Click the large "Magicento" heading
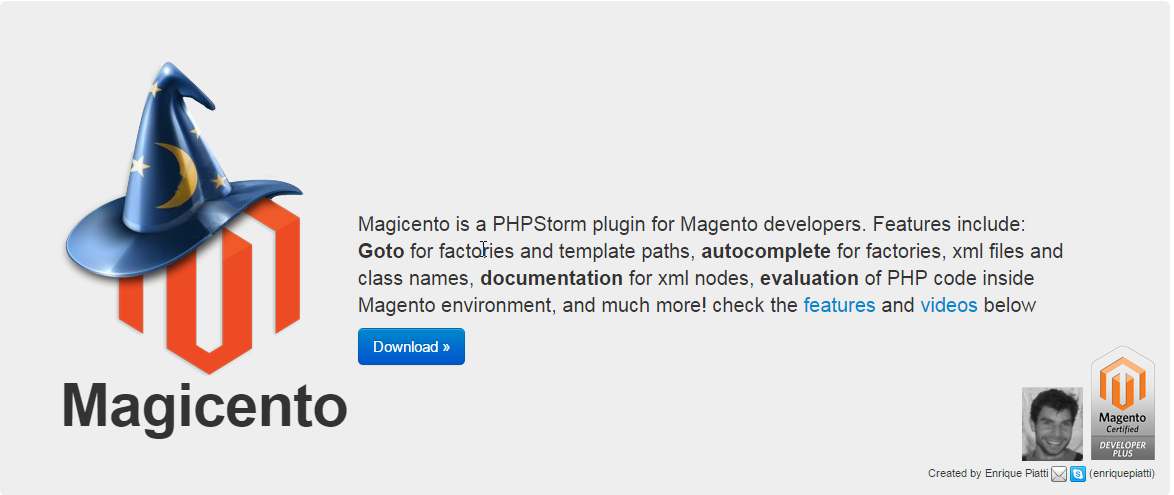The height and width of the screenshot is (495, 1174). tap(205, 407)
